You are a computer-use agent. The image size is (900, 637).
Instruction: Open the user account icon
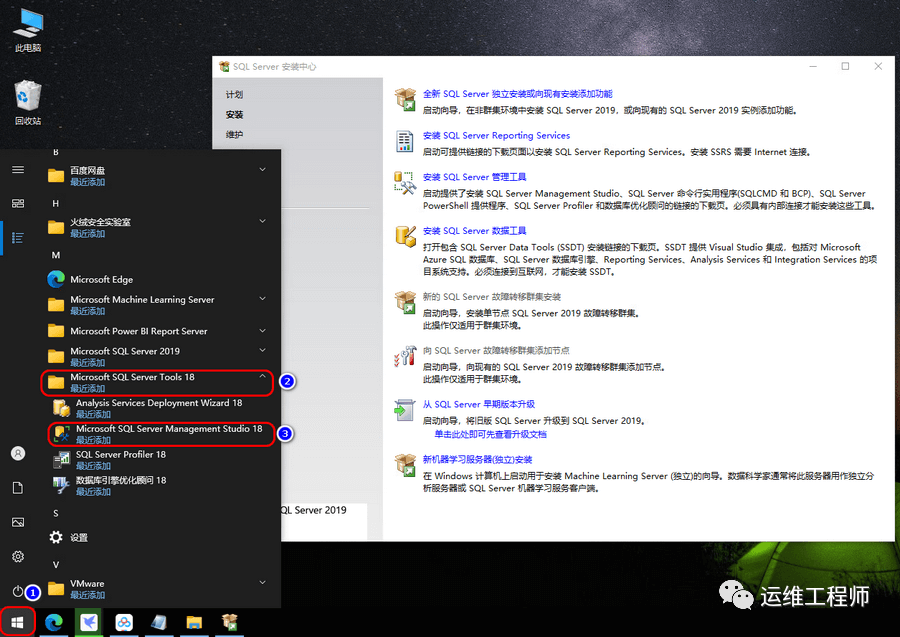[18, 453]
